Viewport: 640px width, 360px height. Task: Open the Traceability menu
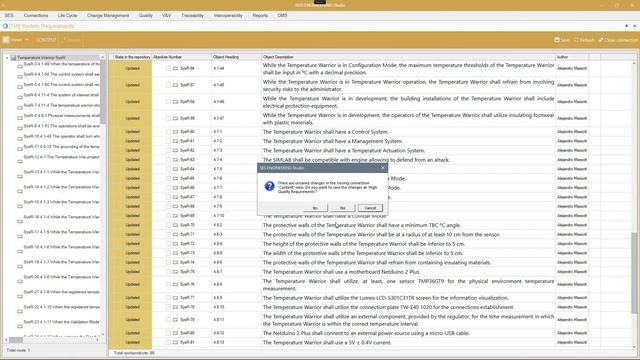pos(192,16)
